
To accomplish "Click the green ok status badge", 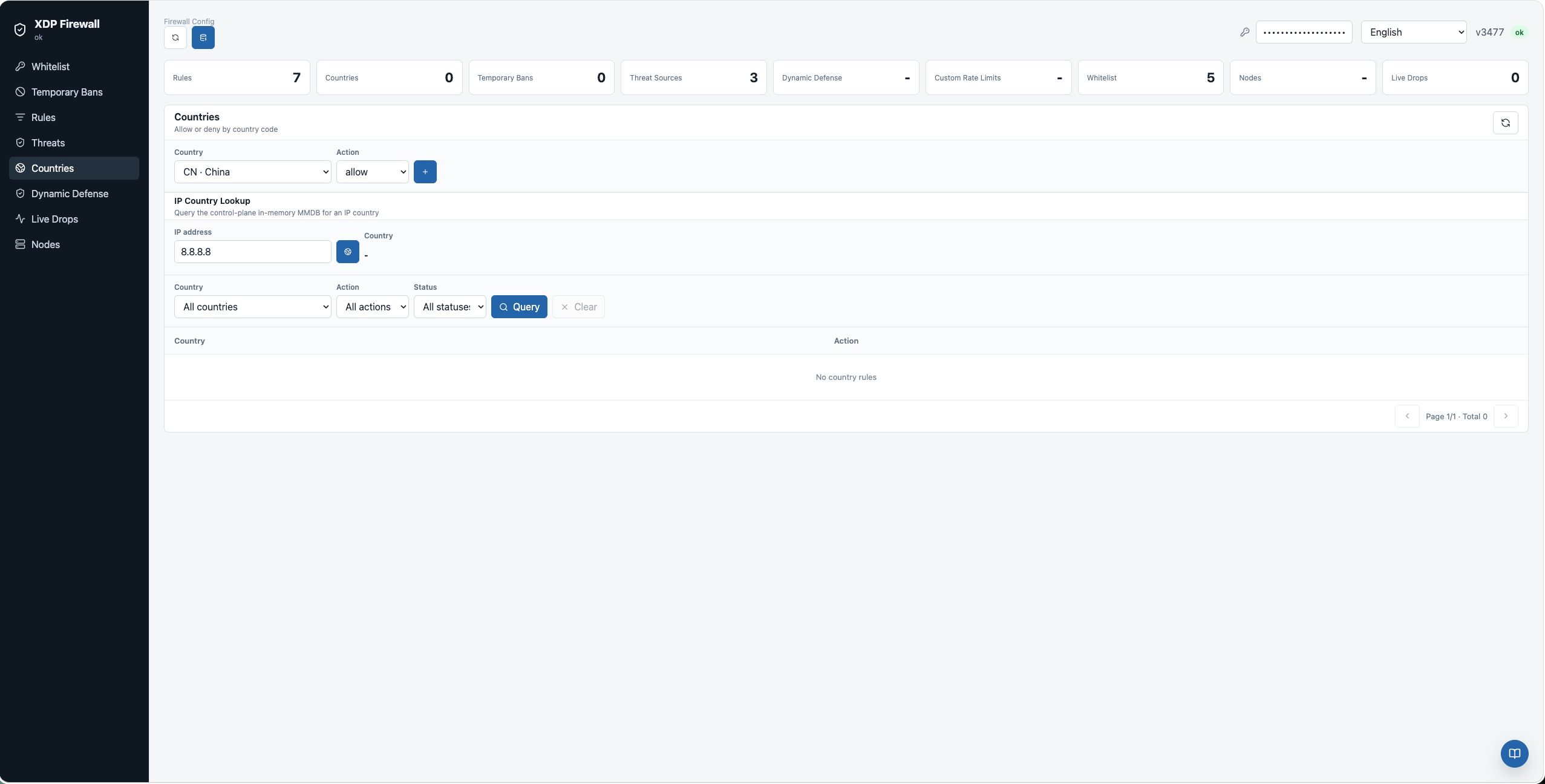I will pyautogui.click(x=1520, y=33).
